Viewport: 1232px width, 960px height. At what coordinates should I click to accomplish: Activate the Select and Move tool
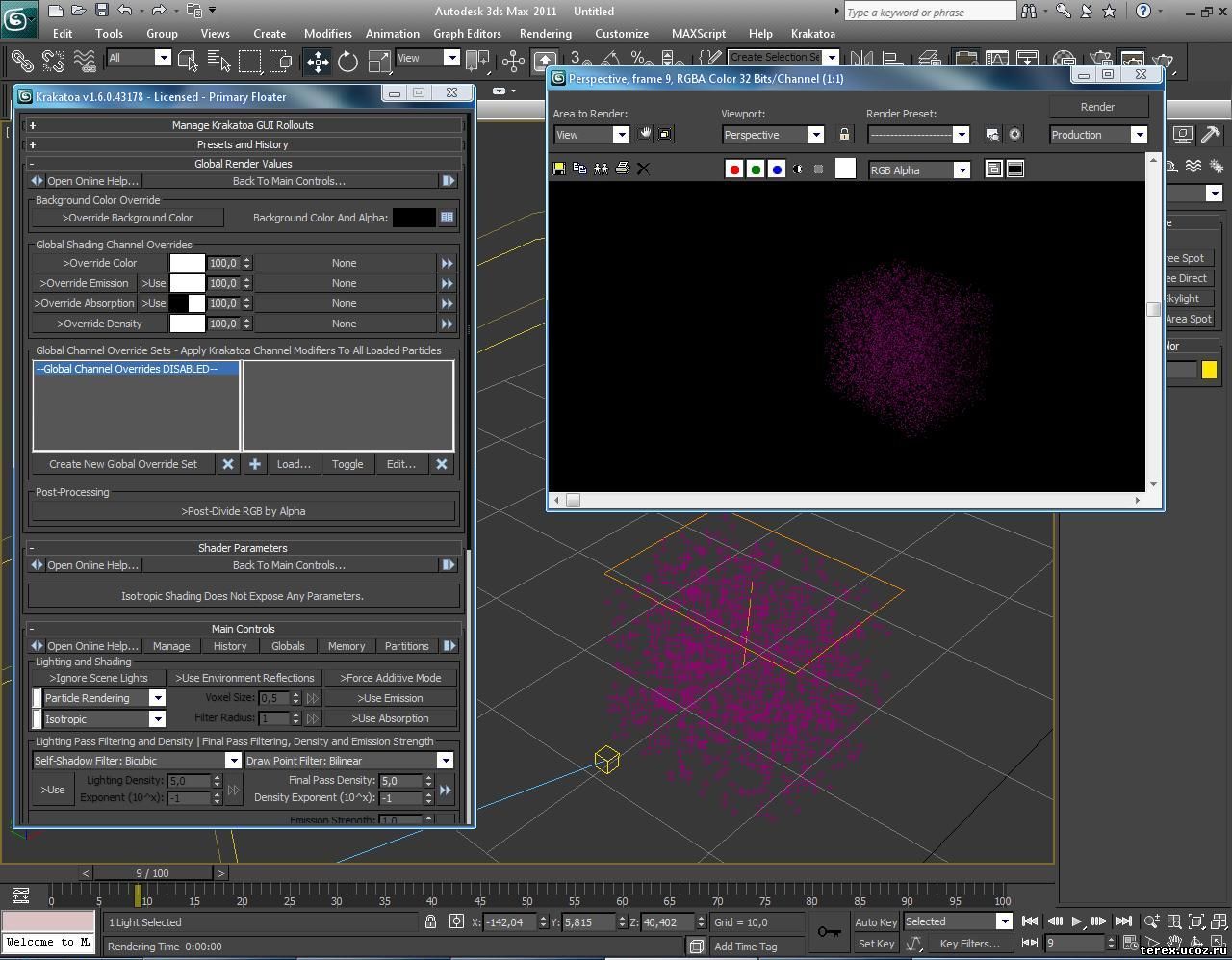[318, 62]
